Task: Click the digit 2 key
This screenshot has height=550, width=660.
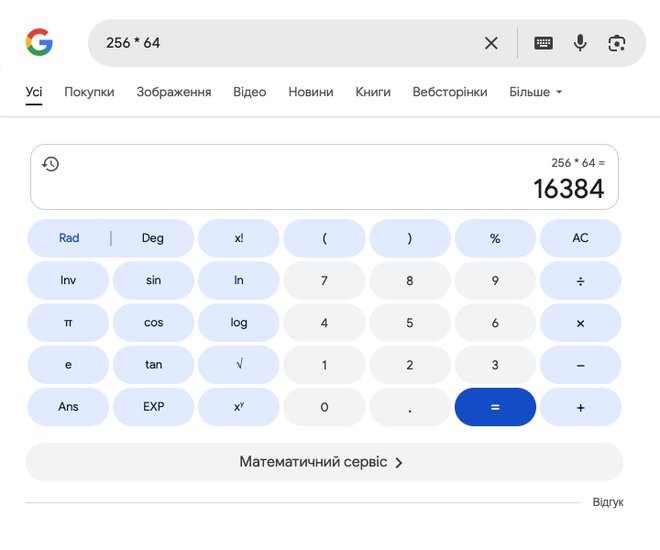Action: 410,365
